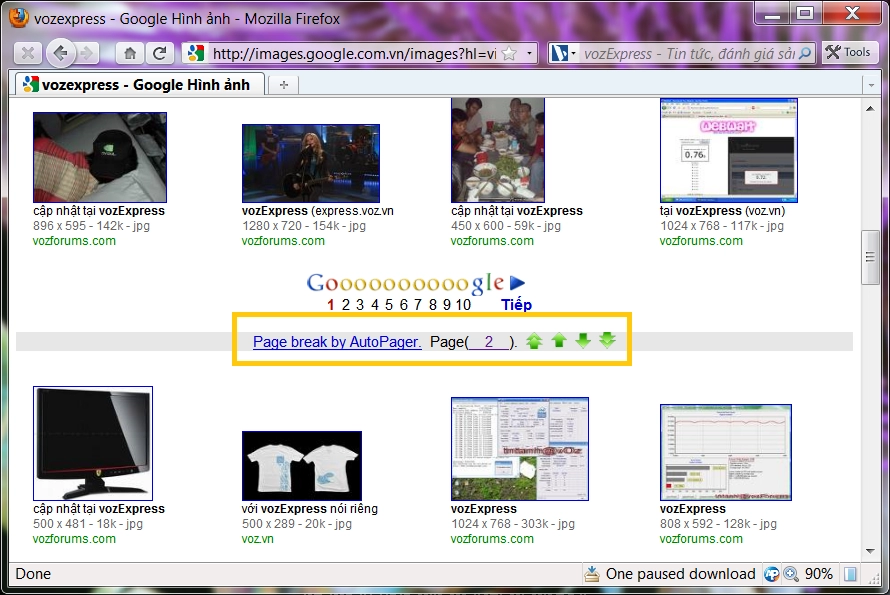Screen dimensions: 890x595
Task: Click the Firefox logo in title bar
Action: [19, 18]
